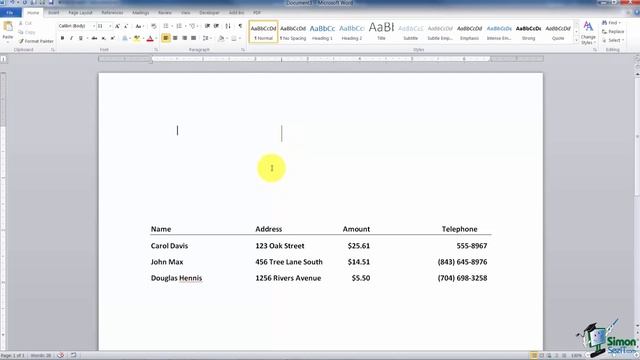Click the Bullets list icon

coord(166,26)
